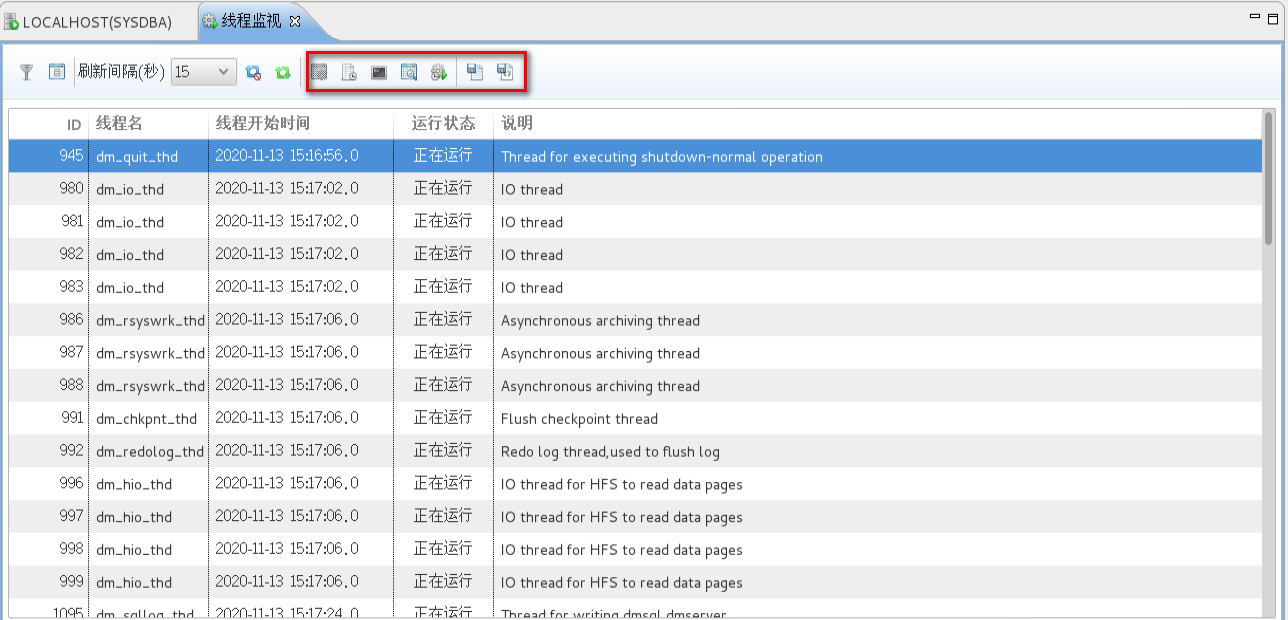Click the start time cell in row 981

(287, 222)
